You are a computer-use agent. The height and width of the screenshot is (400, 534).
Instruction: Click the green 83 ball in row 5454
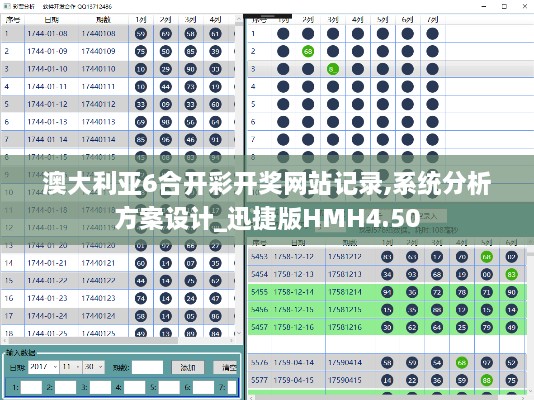point(512,274)
